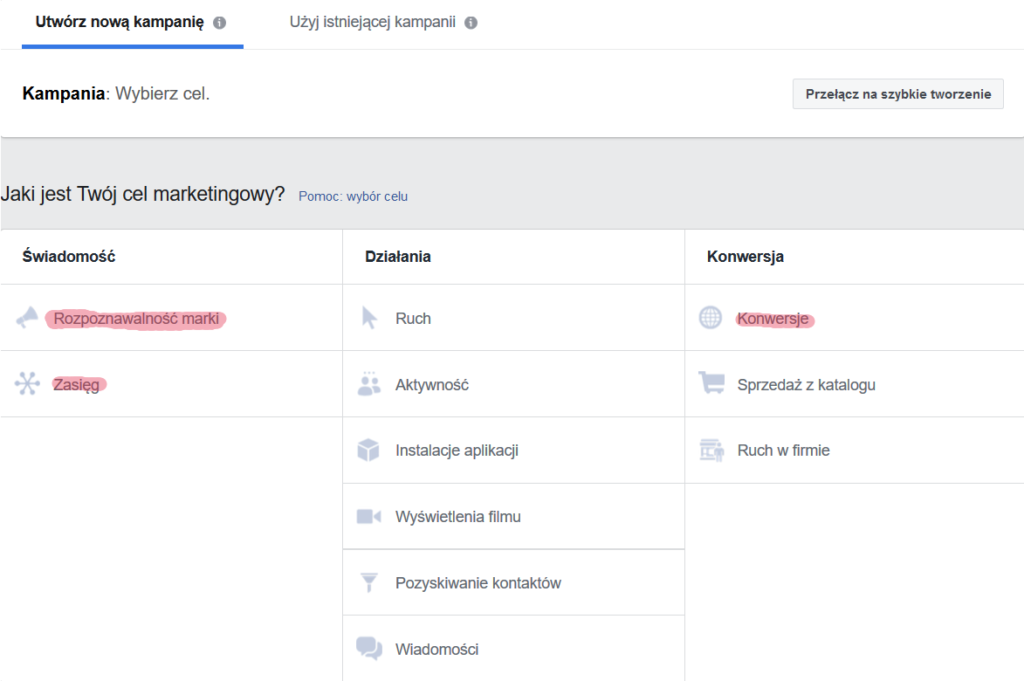Viewport: 1024px width, 681px height.
Task: Click the Zasięg asterisk icon
Action: pos(29,384)
